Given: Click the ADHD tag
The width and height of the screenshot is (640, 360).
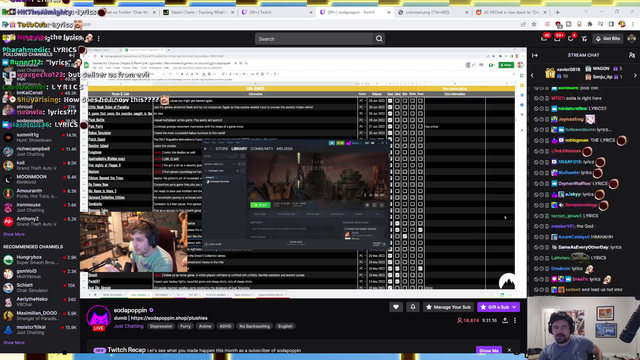Looking at the screenshot, I should 225,326.
